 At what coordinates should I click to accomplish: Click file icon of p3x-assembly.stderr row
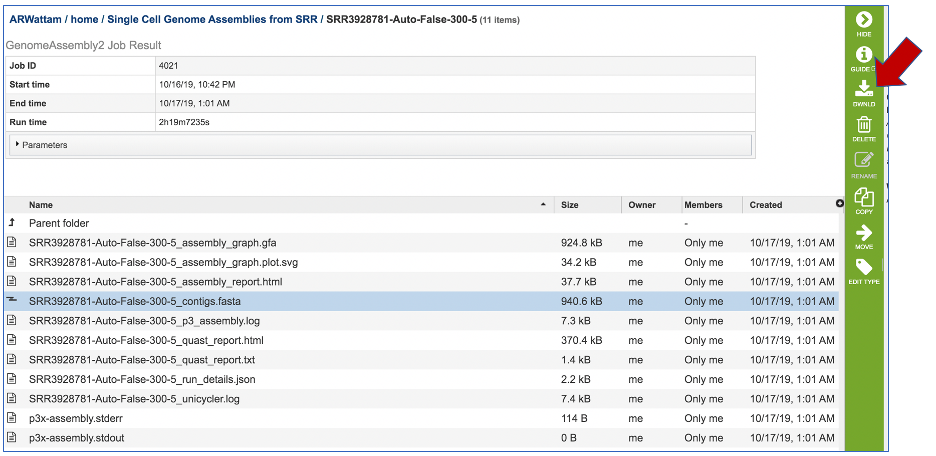[x=11, y=418]
